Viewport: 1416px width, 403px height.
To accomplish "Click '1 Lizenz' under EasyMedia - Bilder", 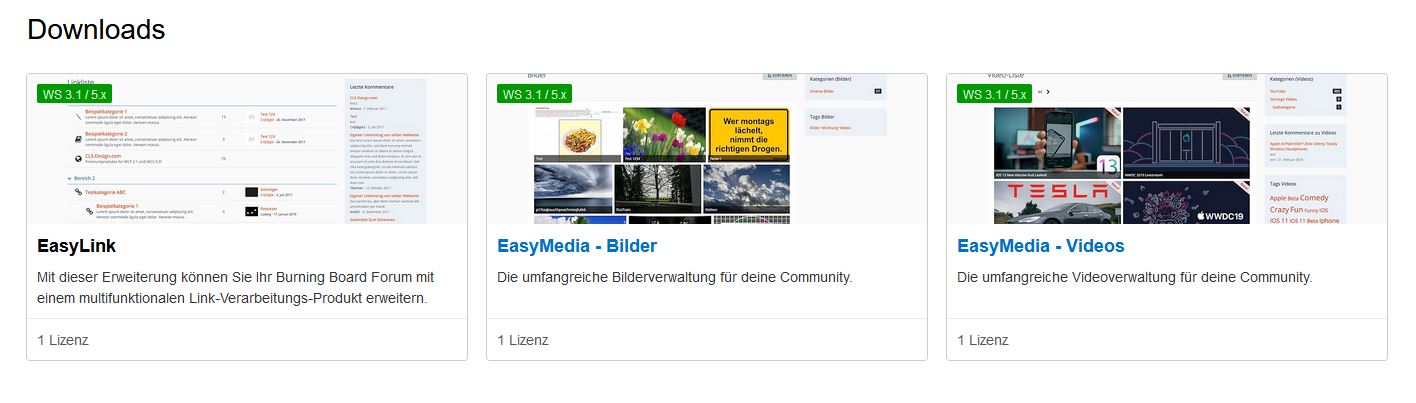I will [x=523, y=340].
